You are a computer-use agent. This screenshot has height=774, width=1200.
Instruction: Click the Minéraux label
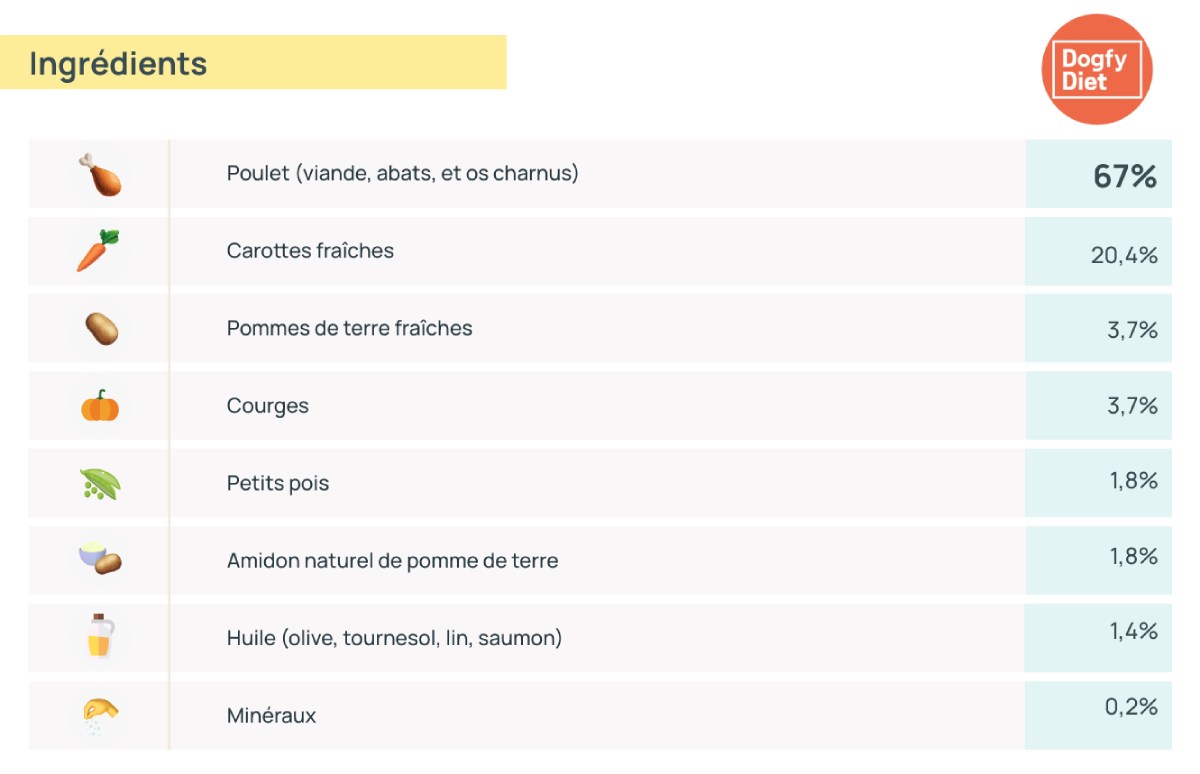[x=272, y=716]
